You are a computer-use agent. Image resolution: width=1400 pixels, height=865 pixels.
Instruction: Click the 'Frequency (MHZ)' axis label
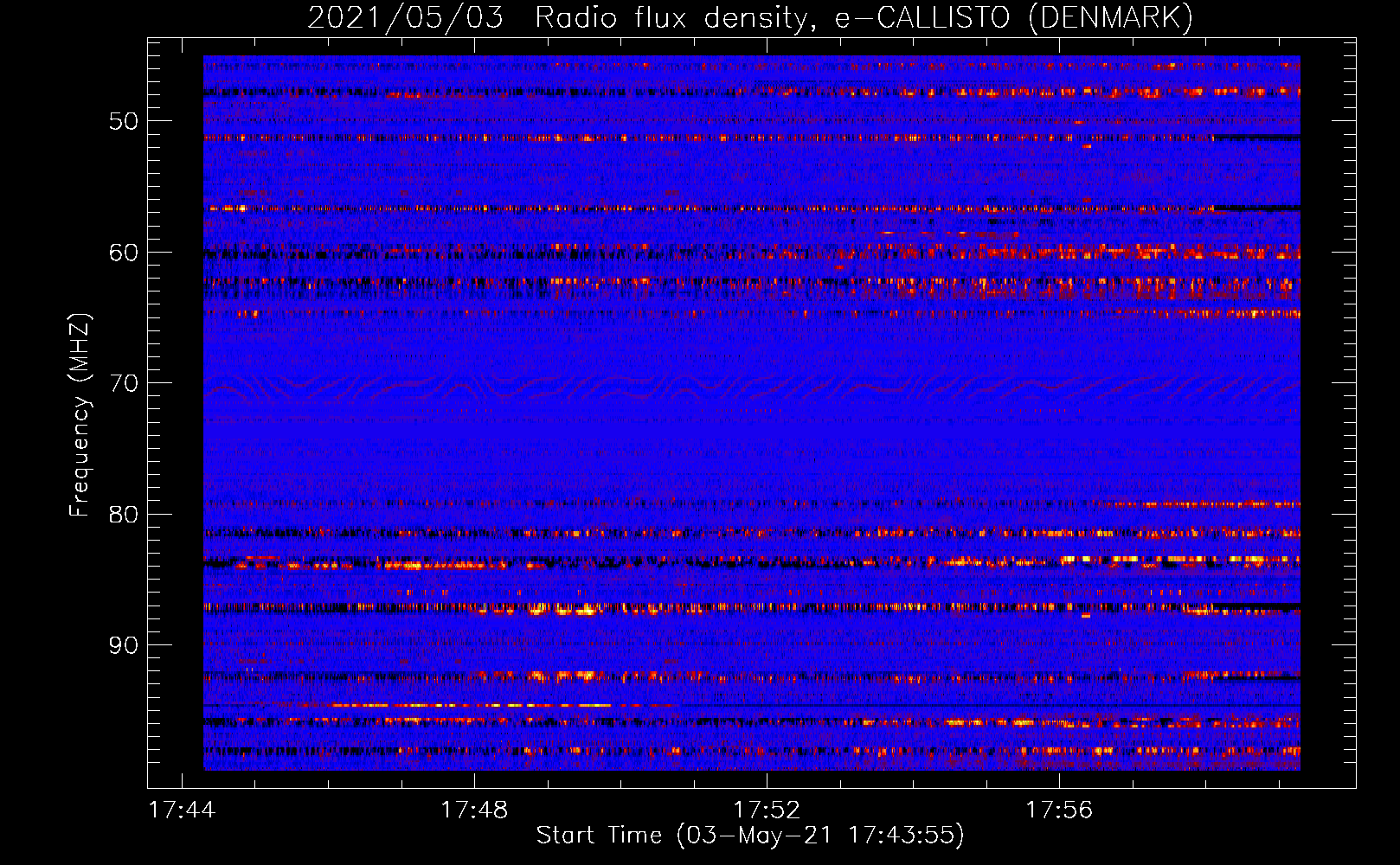[x=80, y=415]
